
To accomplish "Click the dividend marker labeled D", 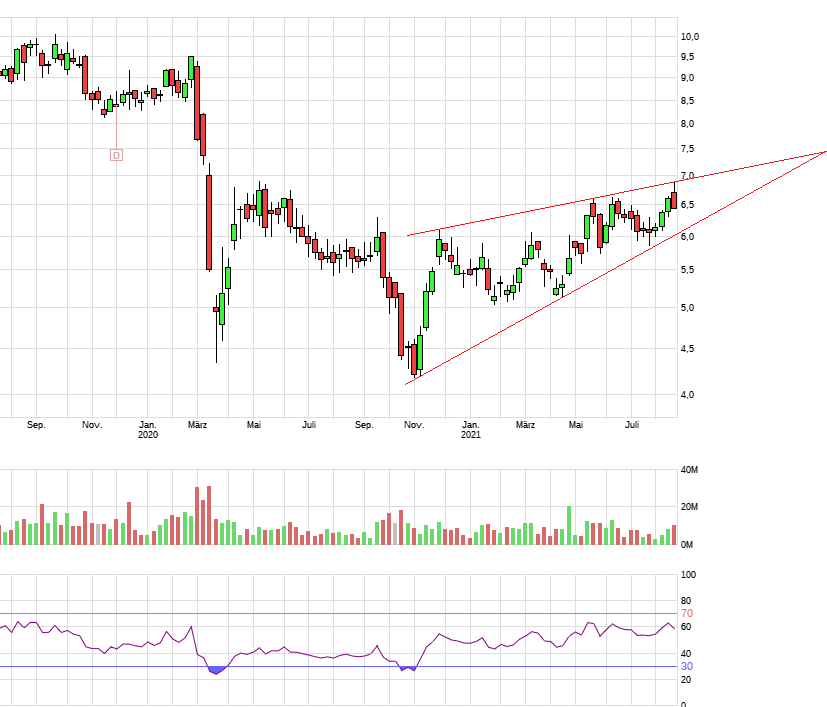I will [x=116, y=155].
